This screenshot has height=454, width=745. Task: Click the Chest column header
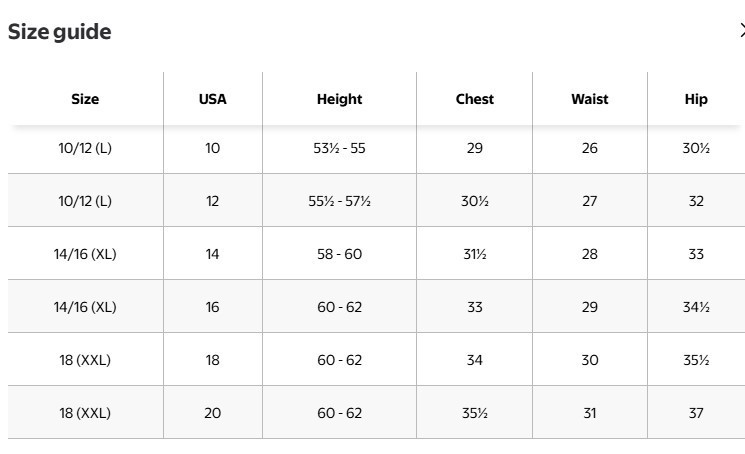click(475, 99)
